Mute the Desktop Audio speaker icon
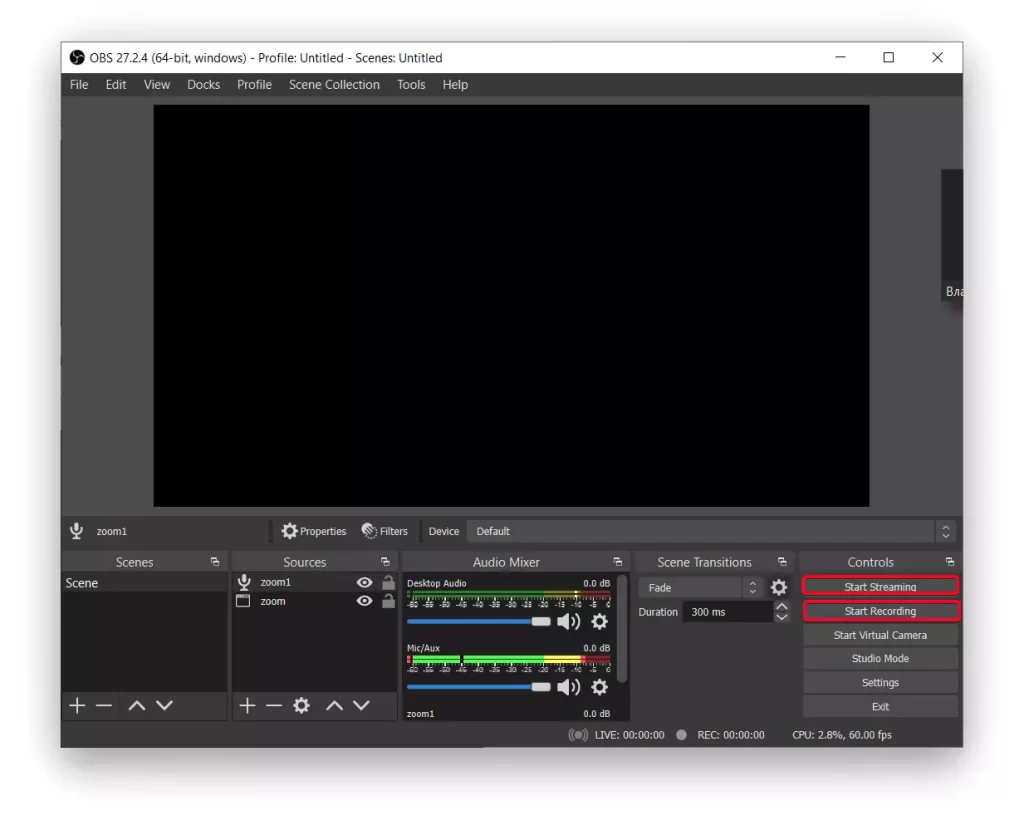Screen dimensions: 1024x825 click(x=568, y=621)
